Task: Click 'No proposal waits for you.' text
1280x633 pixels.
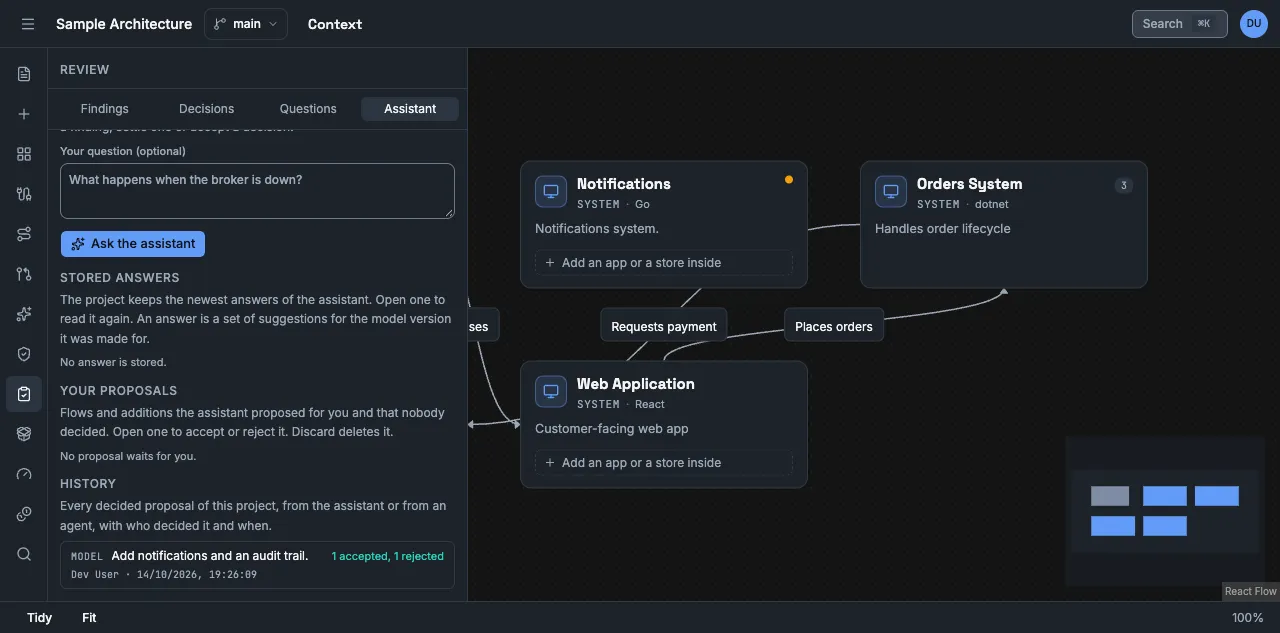Action: click(x=128, y=456)
